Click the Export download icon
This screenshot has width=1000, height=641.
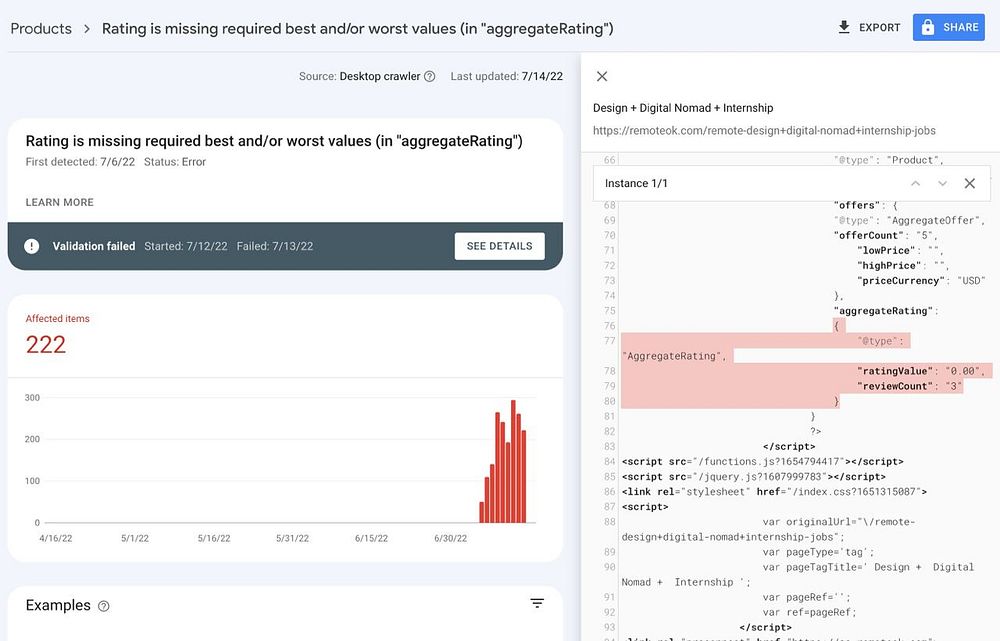pos(844,27)
